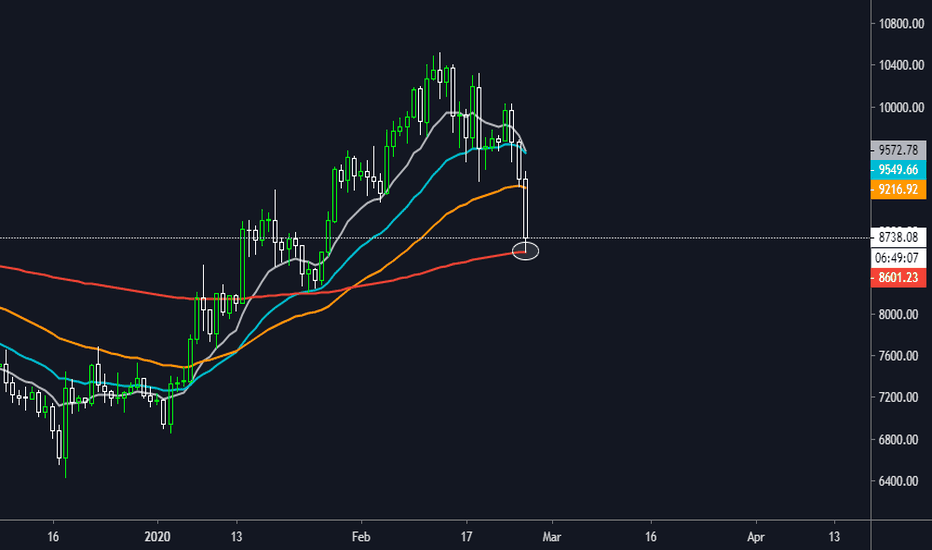This screenshot has height=550, width=932.
Task: Click the red 8601.23 moving average label
Action: (898, 278)
